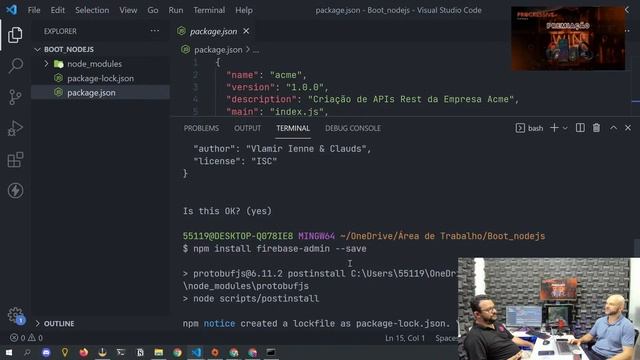
Task: Open File Explorer taskbar icon
Action: click(159, 352)
